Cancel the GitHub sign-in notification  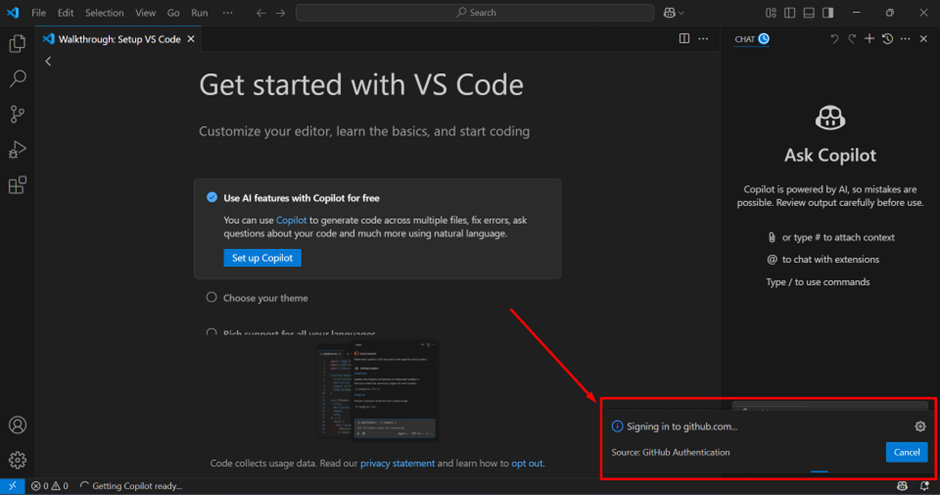pos(906,452)
